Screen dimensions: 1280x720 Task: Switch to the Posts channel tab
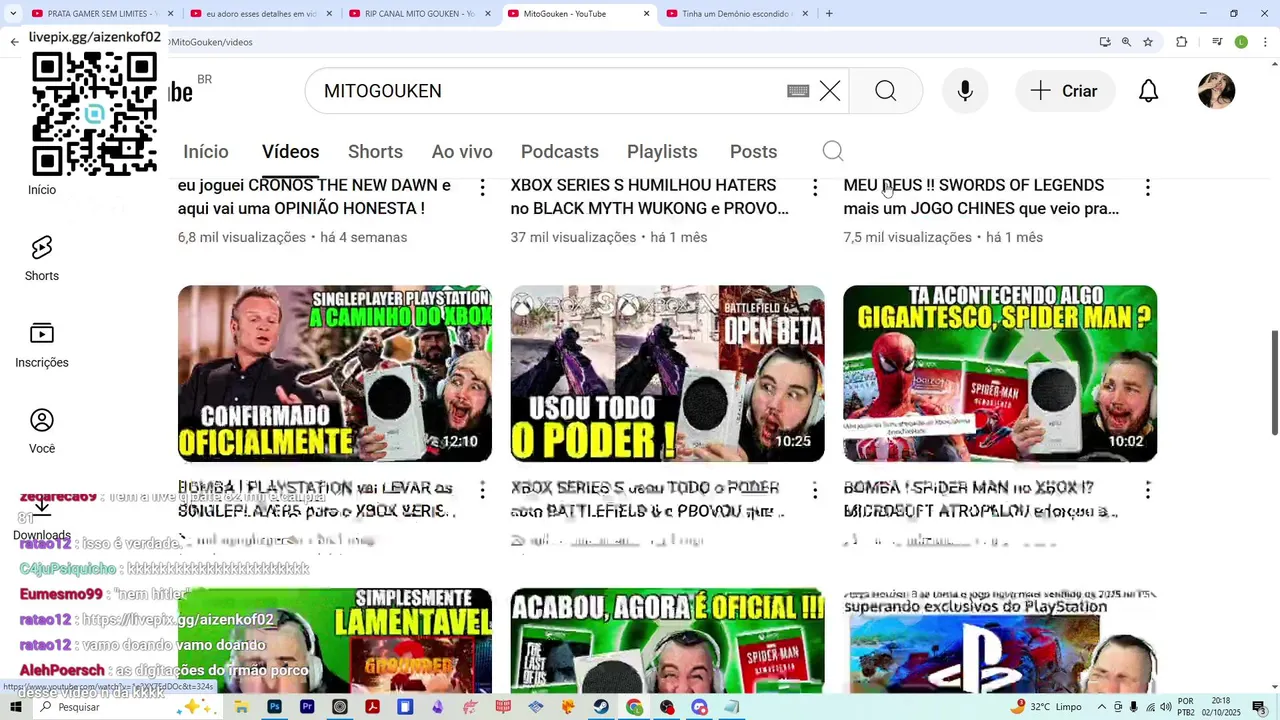pyautogui.click(x=753, y=152)
